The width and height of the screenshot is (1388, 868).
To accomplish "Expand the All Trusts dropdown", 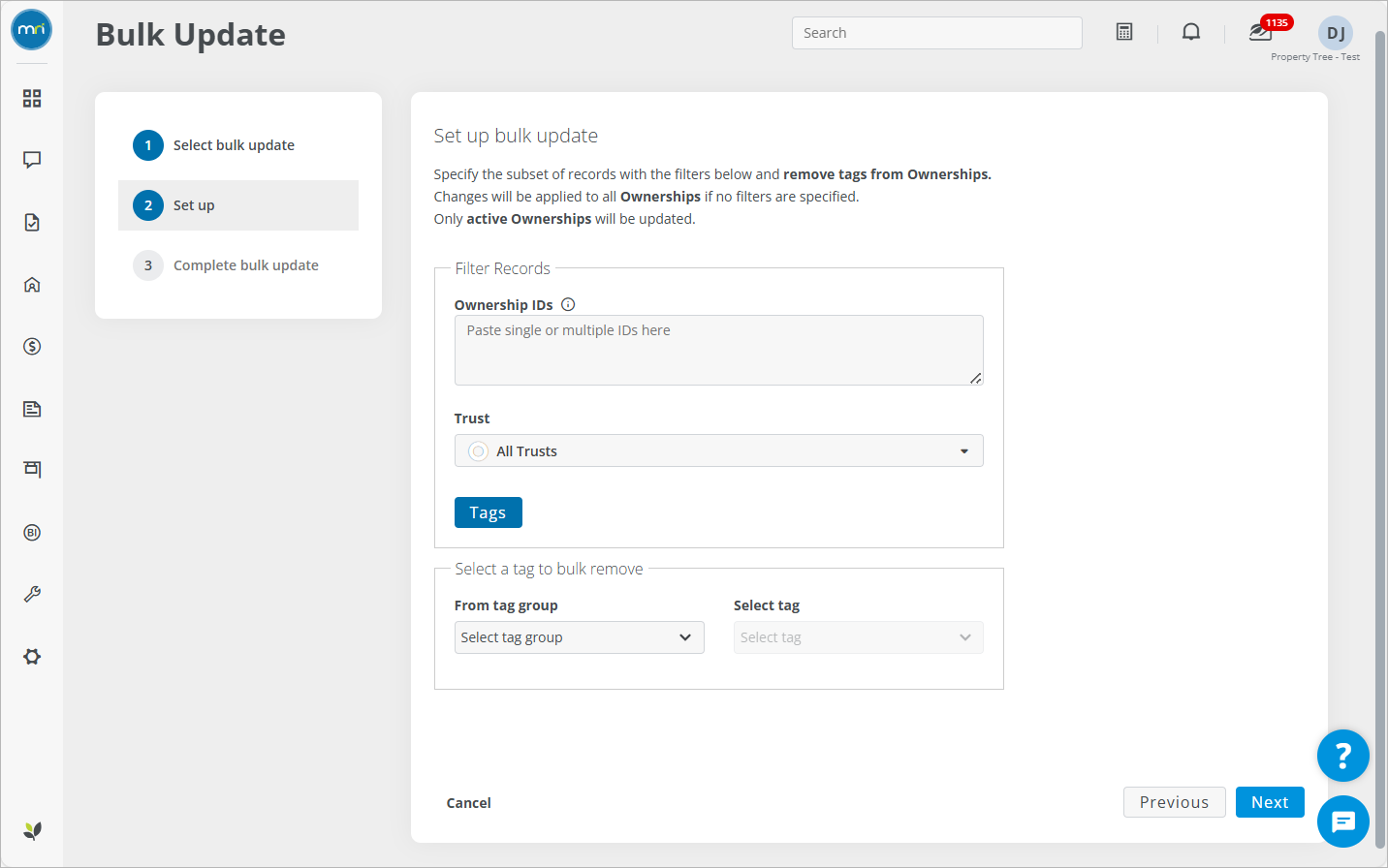I will pos(719,450).
